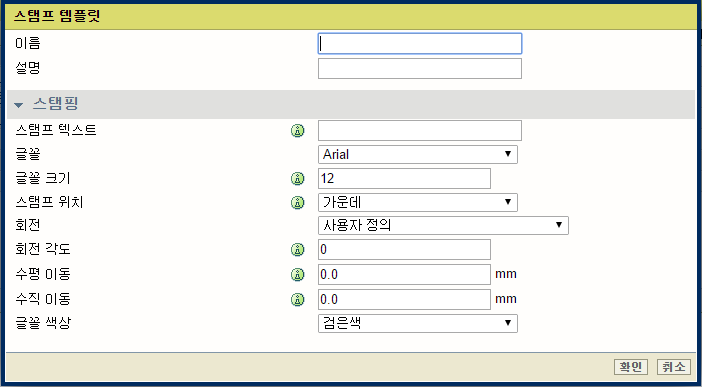Click info icon beside 수평 이동

298,275
